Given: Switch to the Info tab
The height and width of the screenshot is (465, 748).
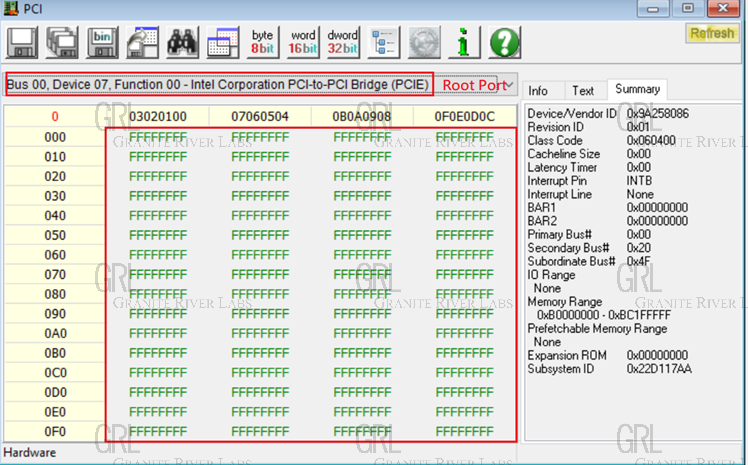Looking at the screenshot, I should click(x=538, y=91).
